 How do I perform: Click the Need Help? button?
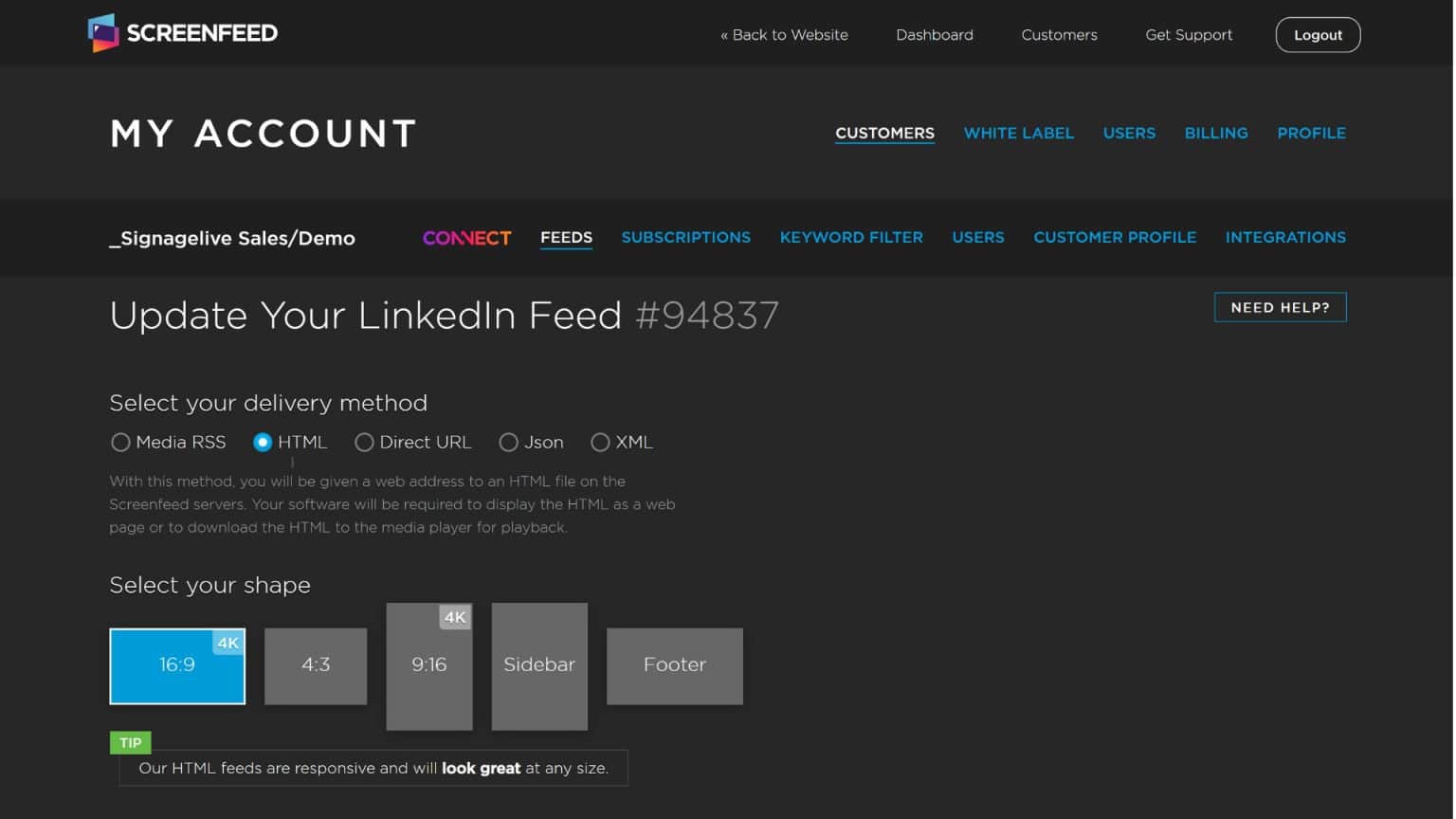[x=1280, y=307]
